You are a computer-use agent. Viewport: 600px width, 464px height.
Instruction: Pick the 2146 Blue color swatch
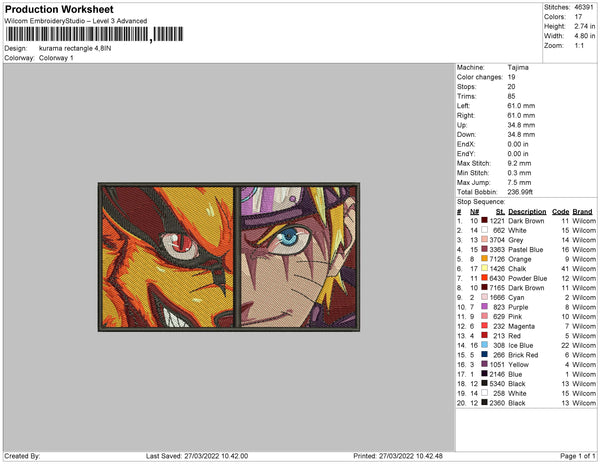(484, 373)
